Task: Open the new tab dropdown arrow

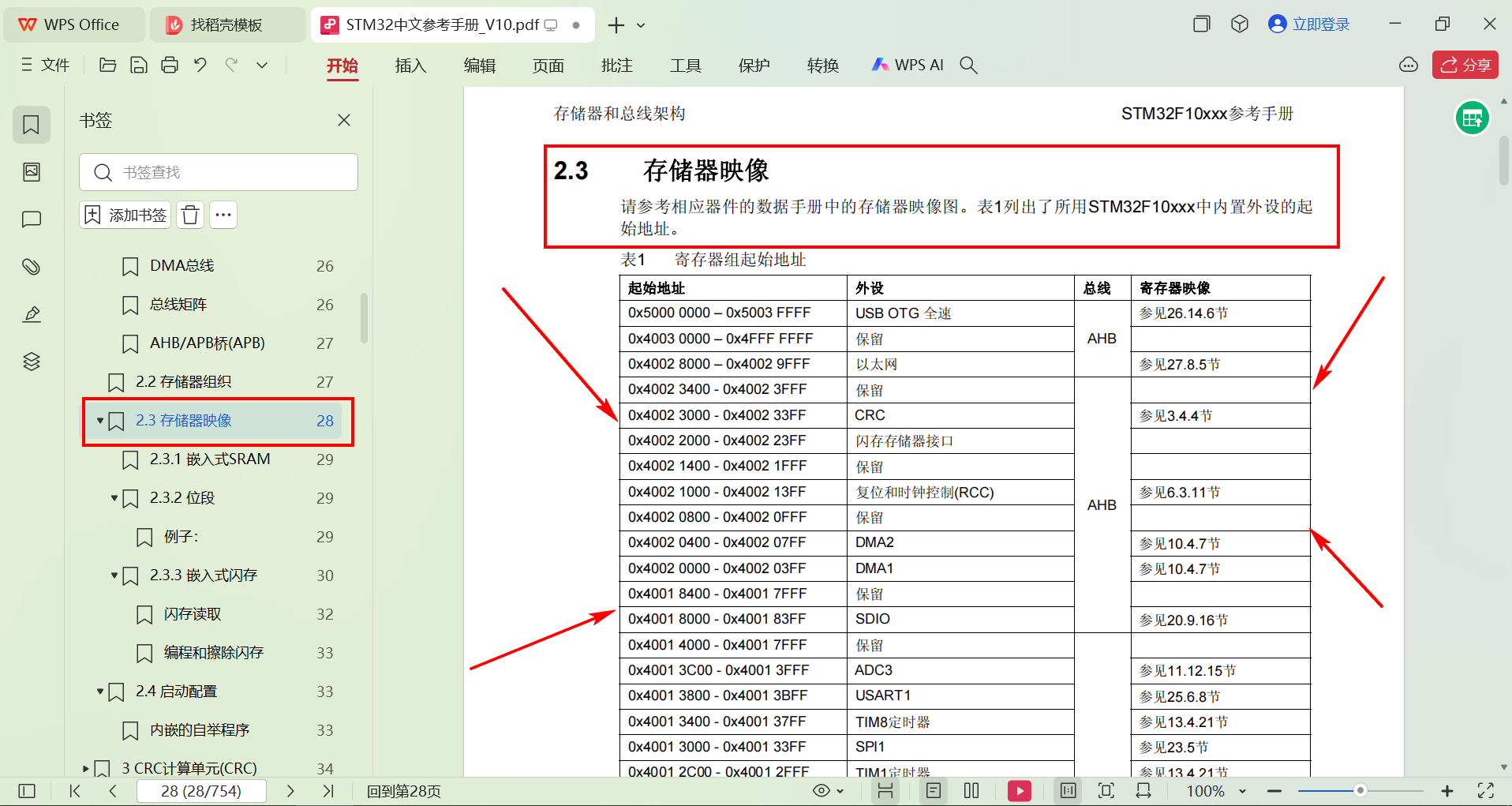Action: coord(641,25)
